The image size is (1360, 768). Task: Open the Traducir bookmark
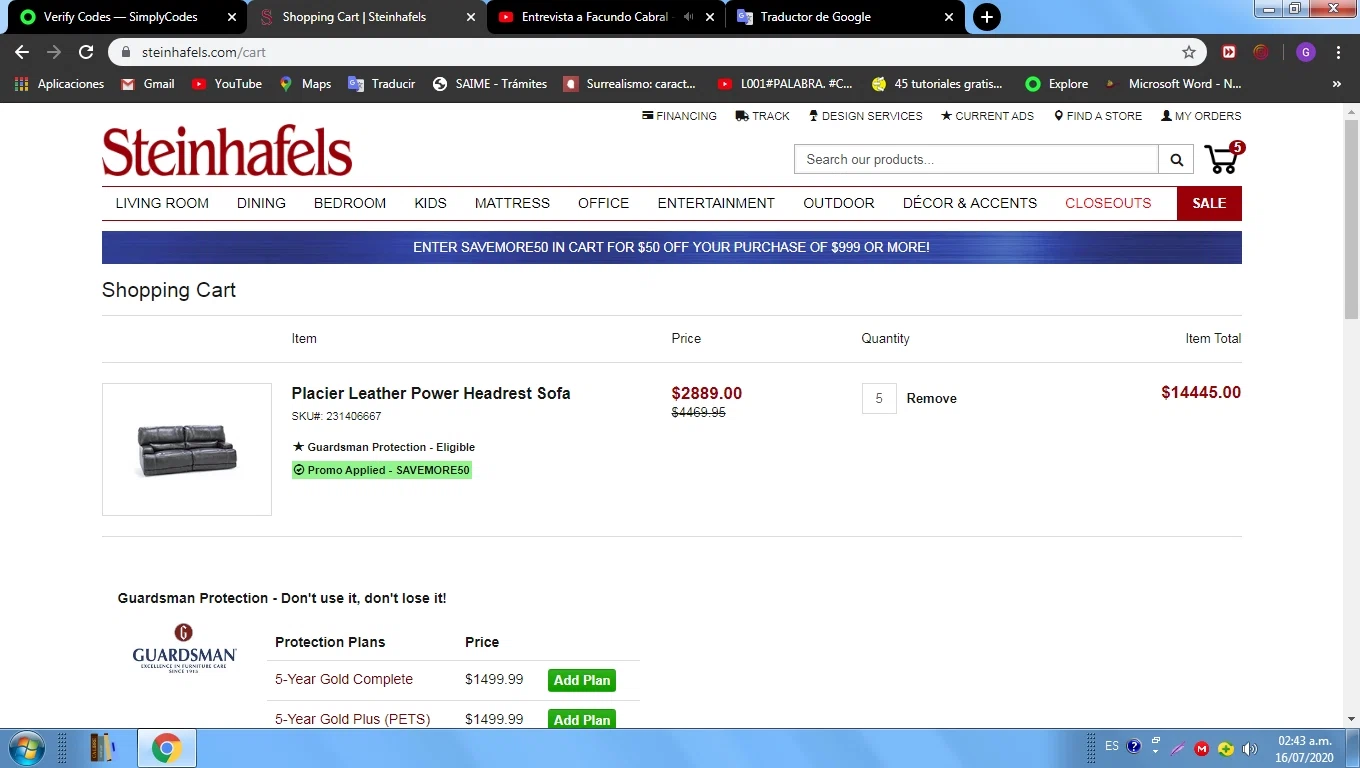(381, 84)
